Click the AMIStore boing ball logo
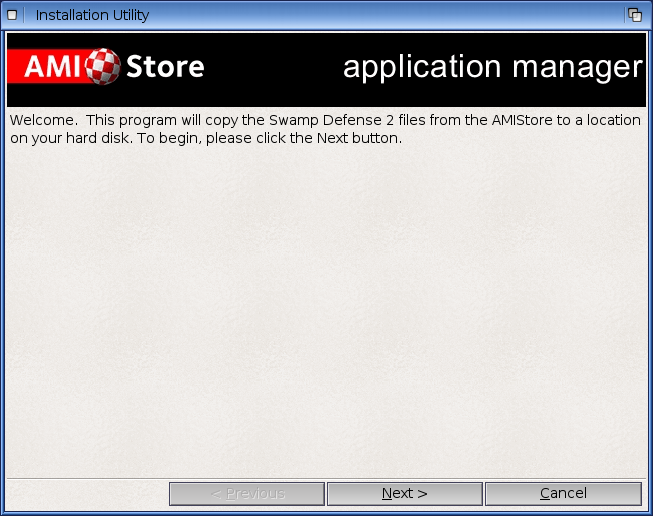Image resolution: width=653 pixels, height=516 pixels. click(103, 66)
